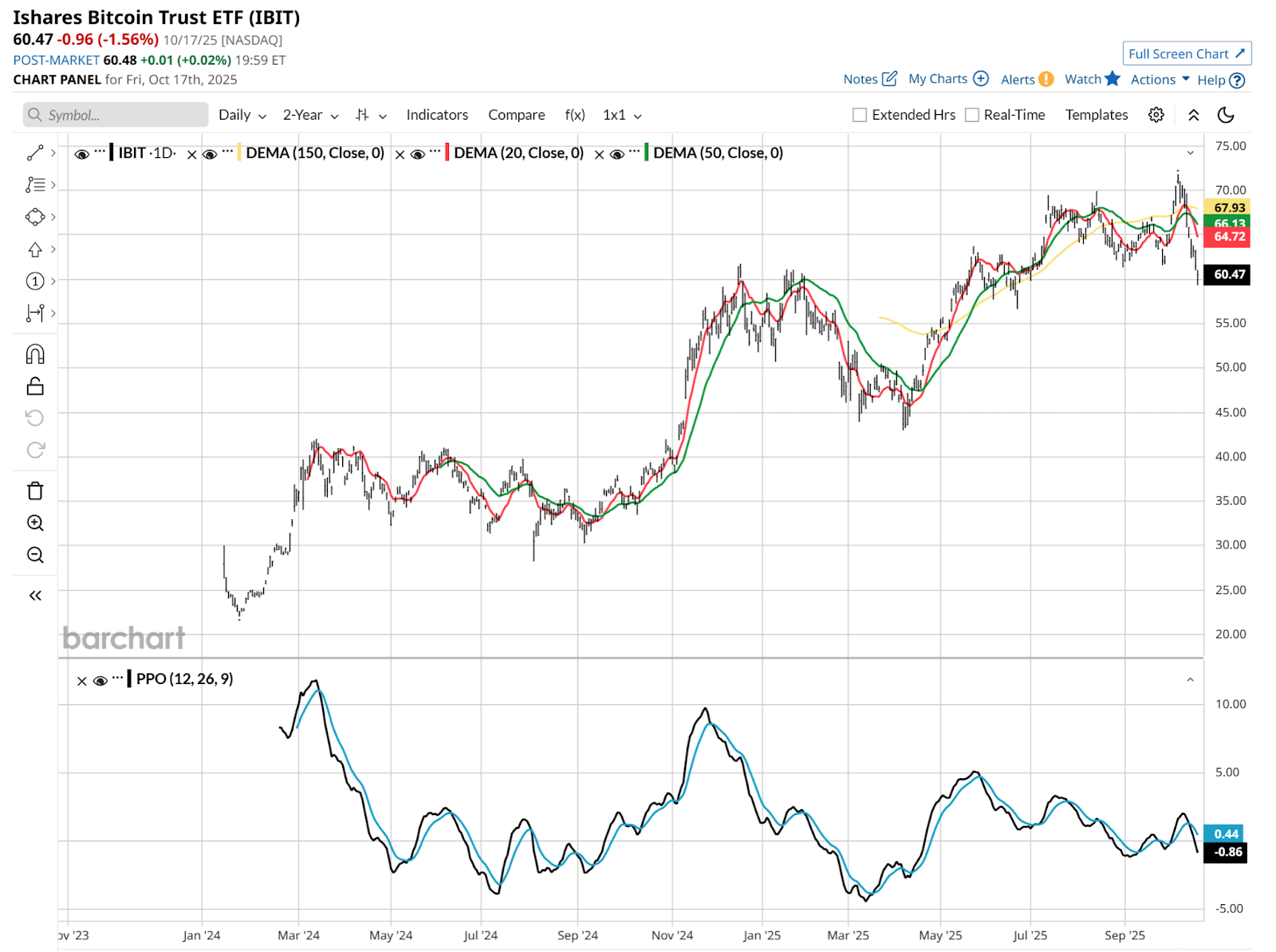1276x952 pixels.
Task: Click the Help question mark icon
Action: click(x=1237, y=81)
